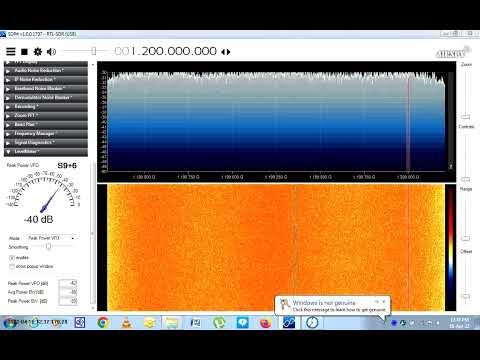Expand the Audio Noise Reduction panel
Screen dimensions: 480x360
tap(46, 71)
